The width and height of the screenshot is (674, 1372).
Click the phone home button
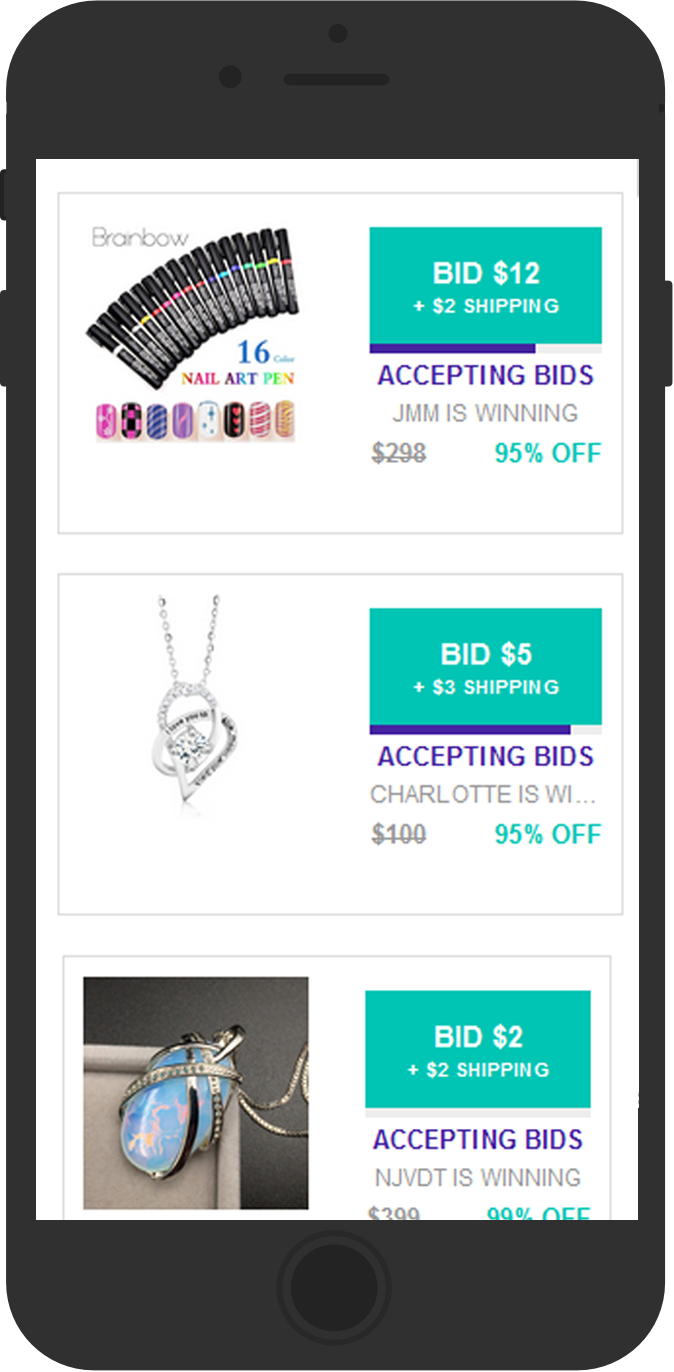(335, 1285)
